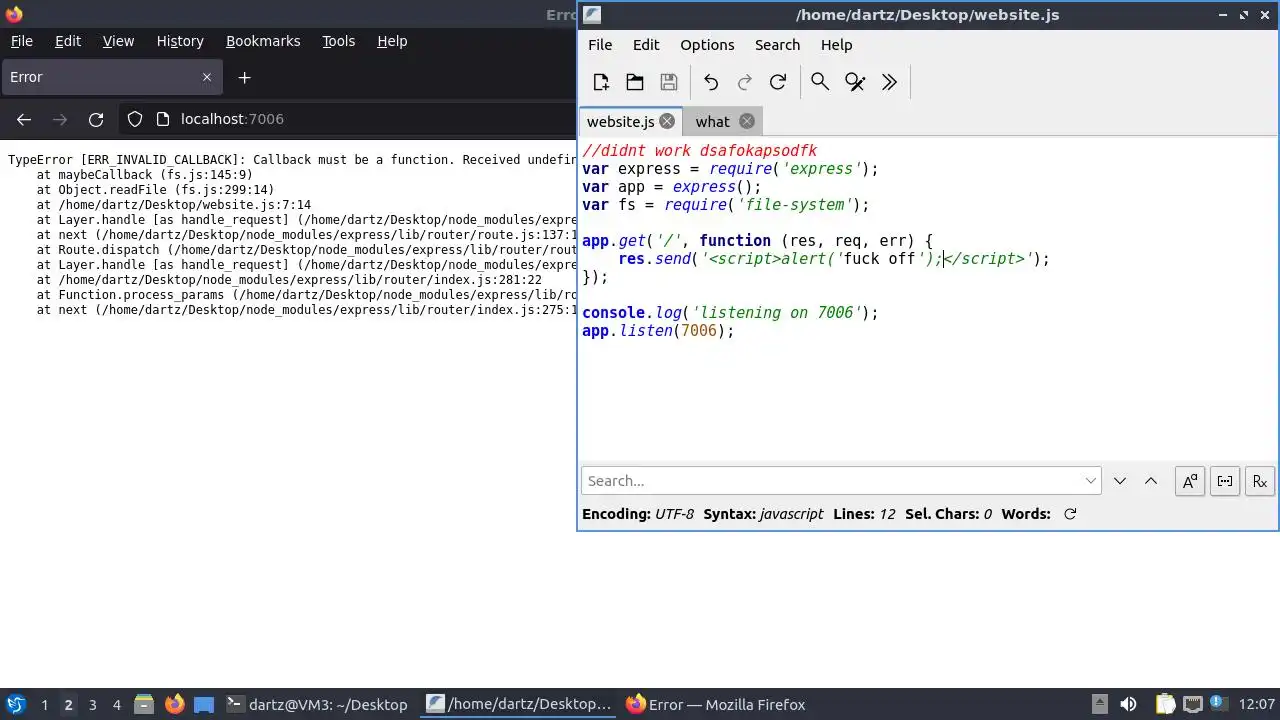1280x720 pixels.
Task: Click the Syntax: javascript status entry
Action: click(x=763, y=514)
